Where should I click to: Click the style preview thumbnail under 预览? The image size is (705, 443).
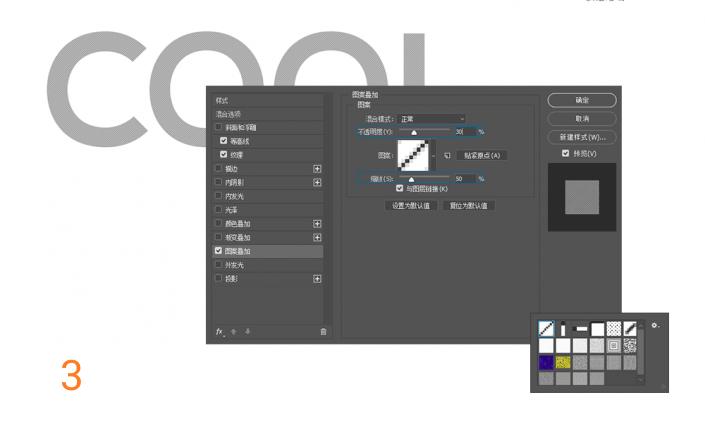pos(582,197)
